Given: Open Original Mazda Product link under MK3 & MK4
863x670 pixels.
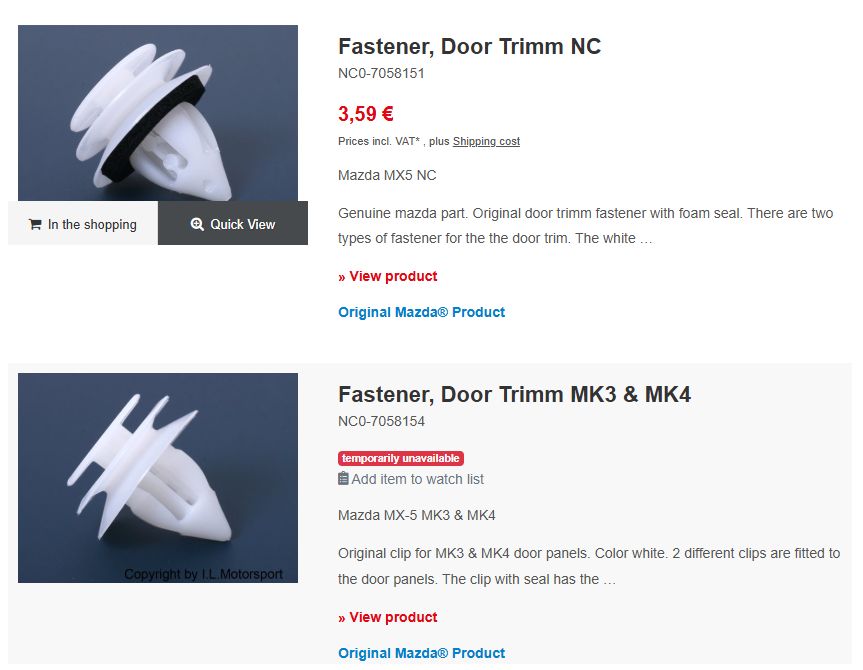Looking at the screenshot, I should 421,653.
